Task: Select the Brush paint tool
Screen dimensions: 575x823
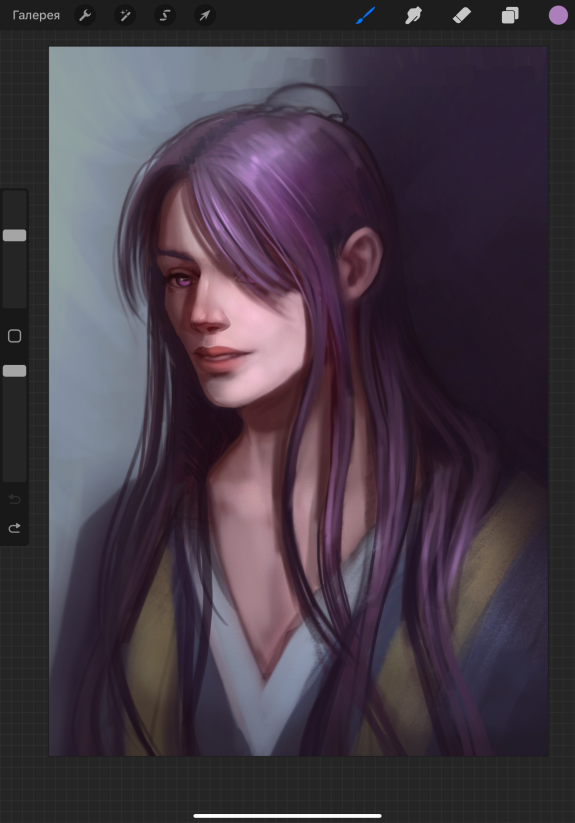Action: point(366,16)
